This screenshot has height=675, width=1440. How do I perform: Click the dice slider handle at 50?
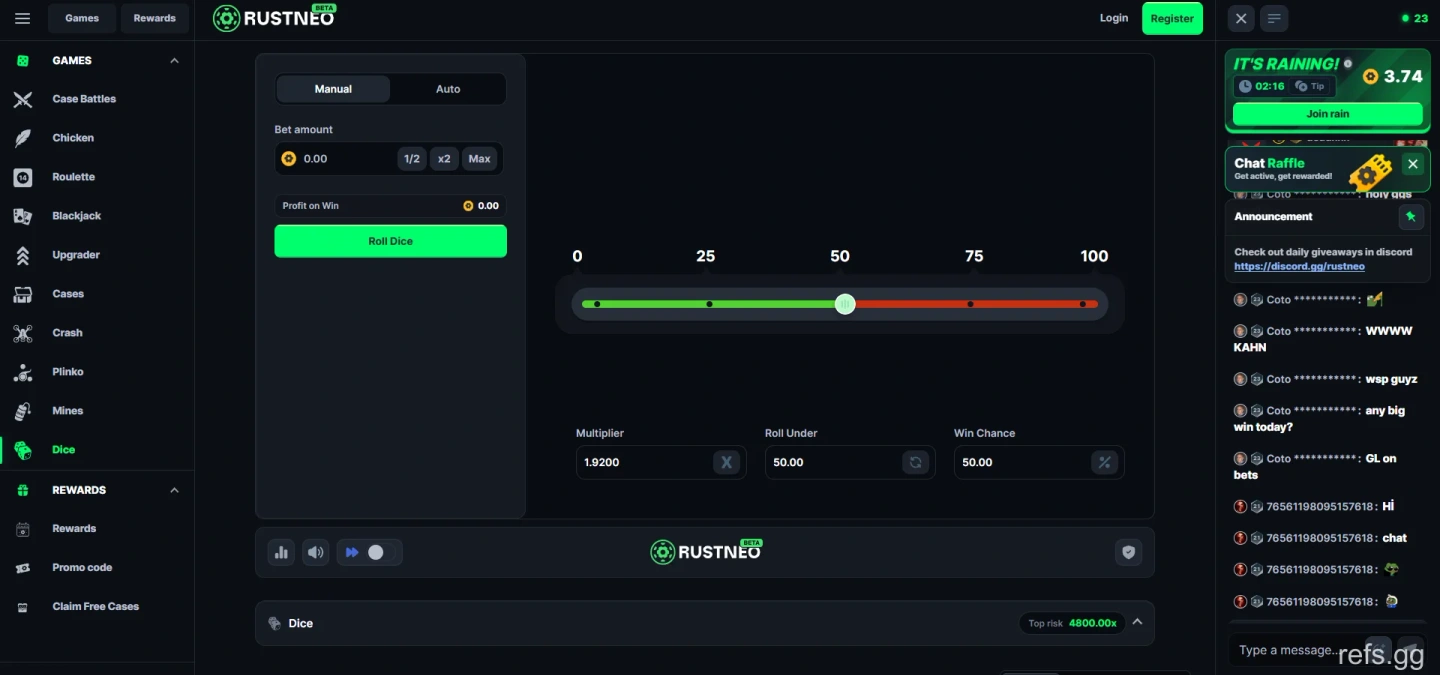tap(845, 304)
